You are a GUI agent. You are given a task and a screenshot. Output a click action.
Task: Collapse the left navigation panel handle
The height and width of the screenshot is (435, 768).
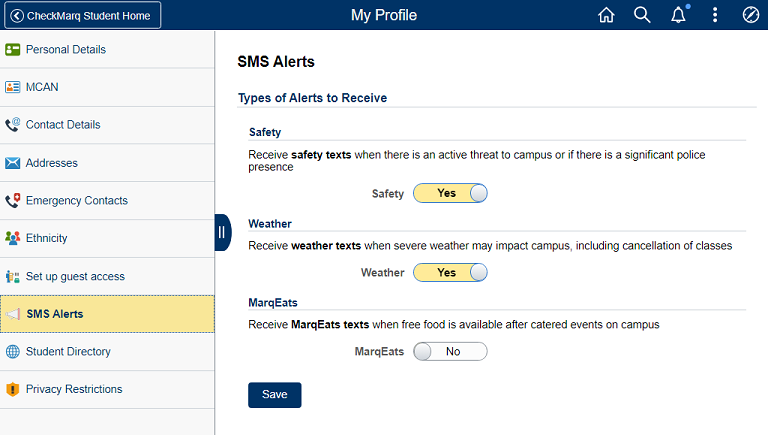coord(222,232)
